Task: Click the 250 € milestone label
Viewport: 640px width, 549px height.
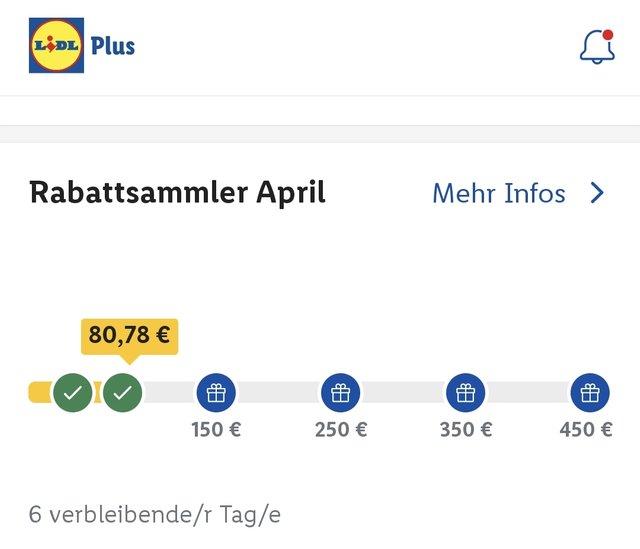Action: pyautogui.click(x=341, y=429)
